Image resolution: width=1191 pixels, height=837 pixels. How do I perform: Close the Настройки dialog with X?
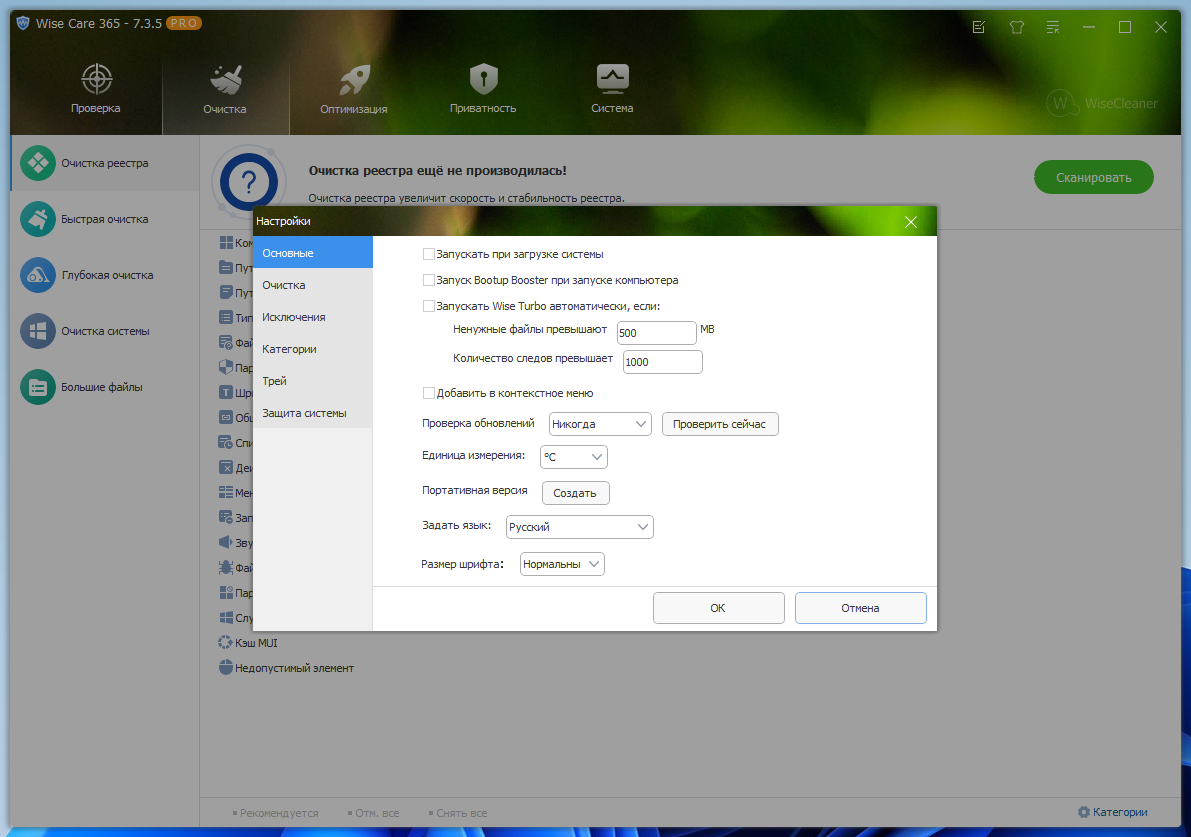pos(911,222)
